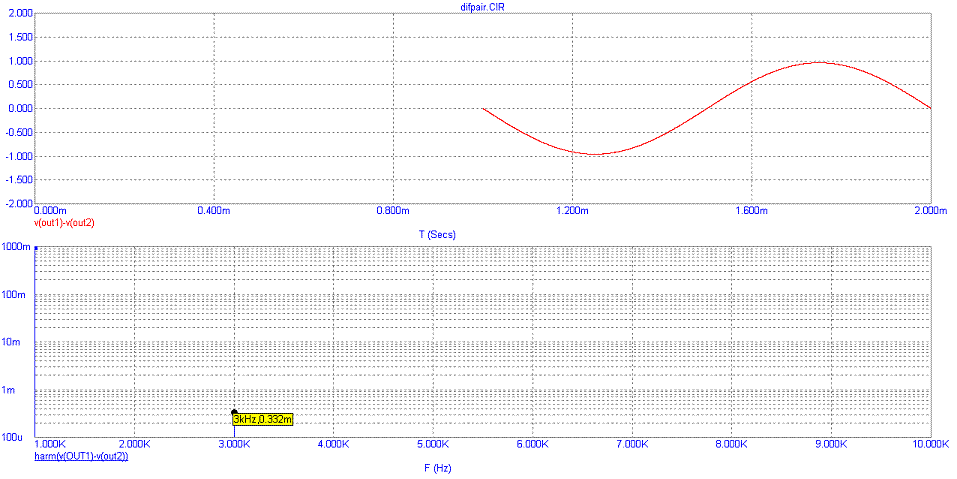
Task: Click the 1.200m time axis label
Action: (x=572, y=211)
